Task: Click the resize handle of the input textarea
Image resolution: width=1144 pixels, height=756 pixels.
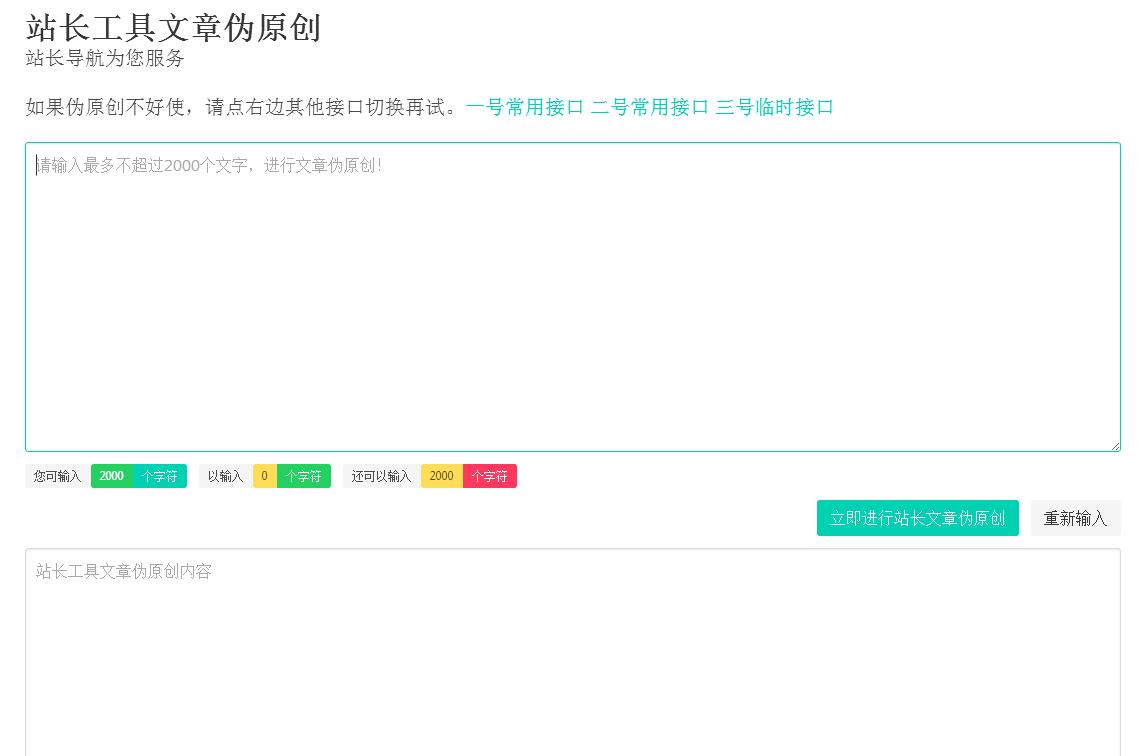Action: click(x=1115, y=446)
